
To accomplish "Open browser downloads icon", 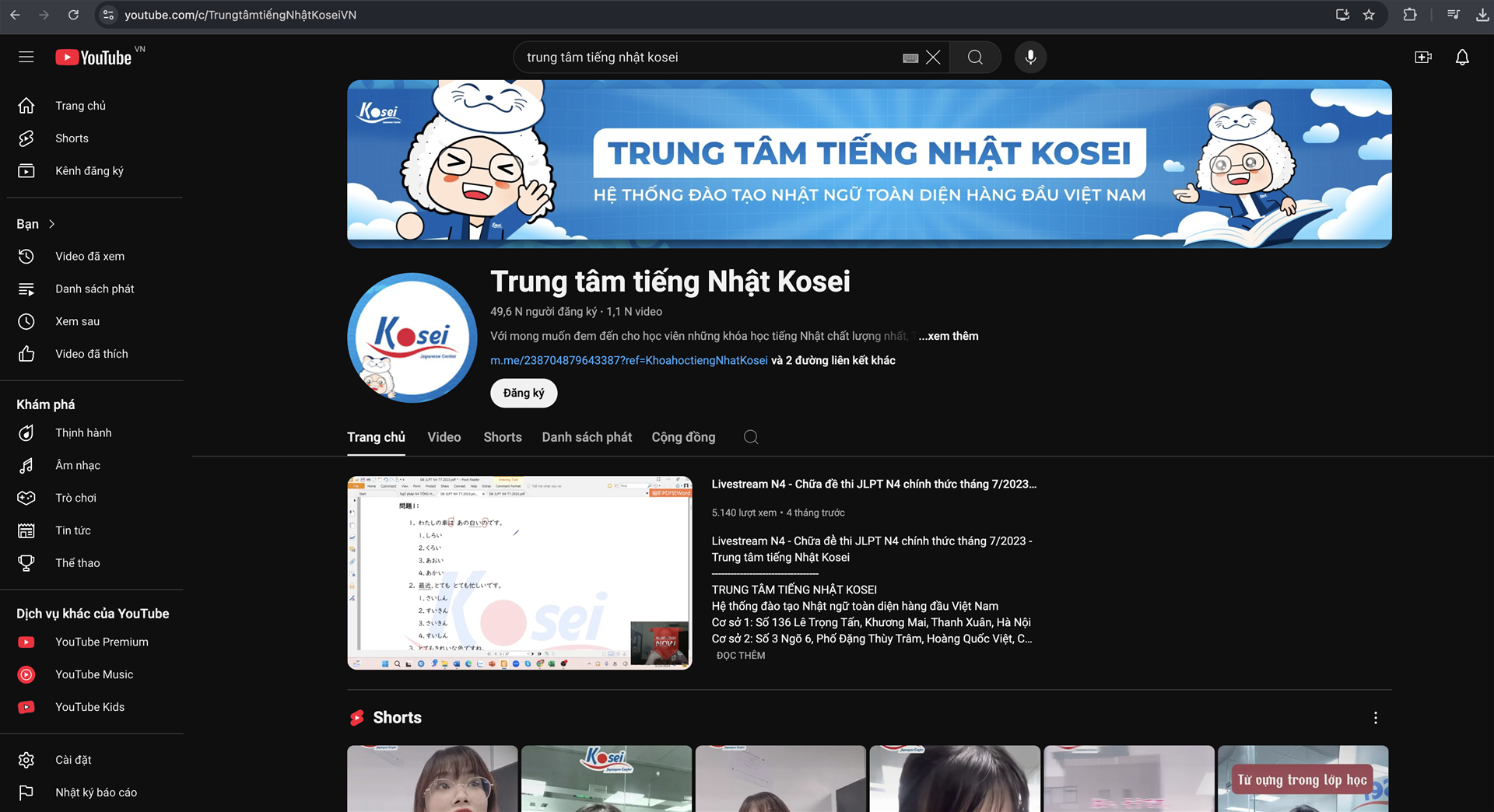I will coord(1482,15).
